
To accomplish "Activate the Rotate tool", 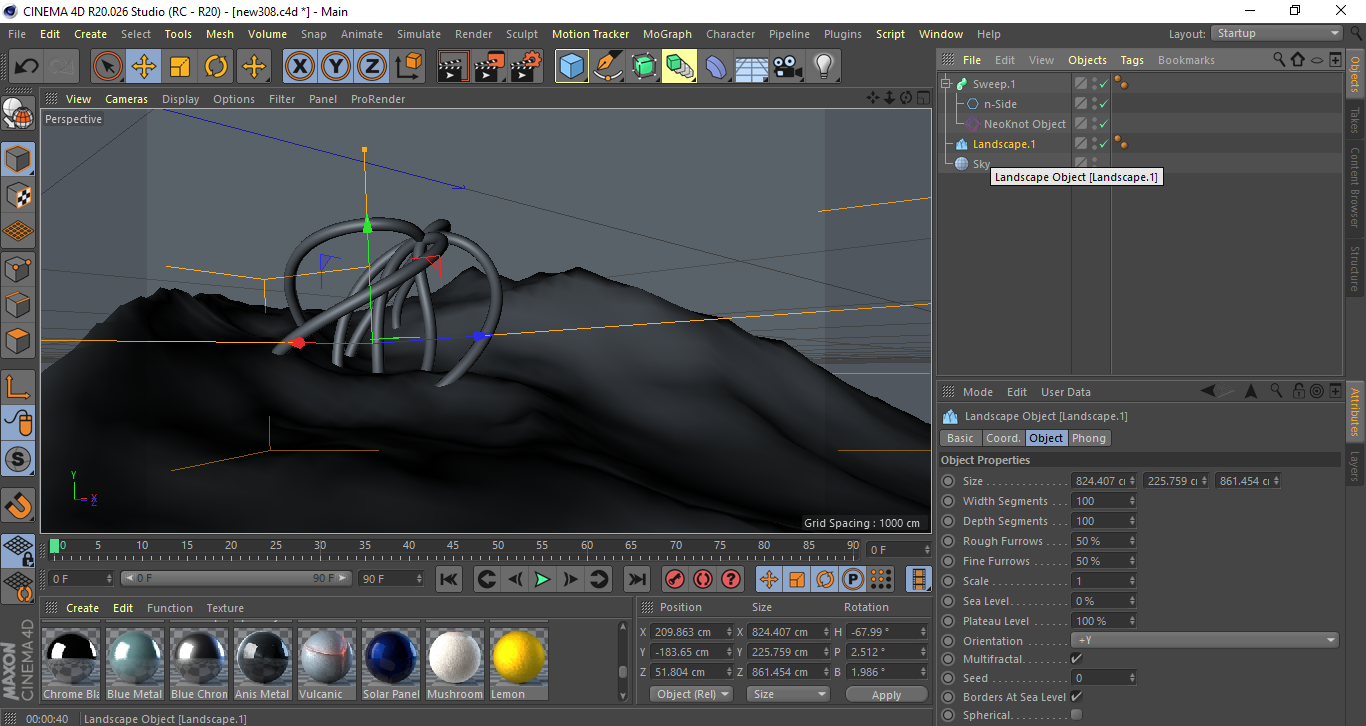I will pos(216,67).
